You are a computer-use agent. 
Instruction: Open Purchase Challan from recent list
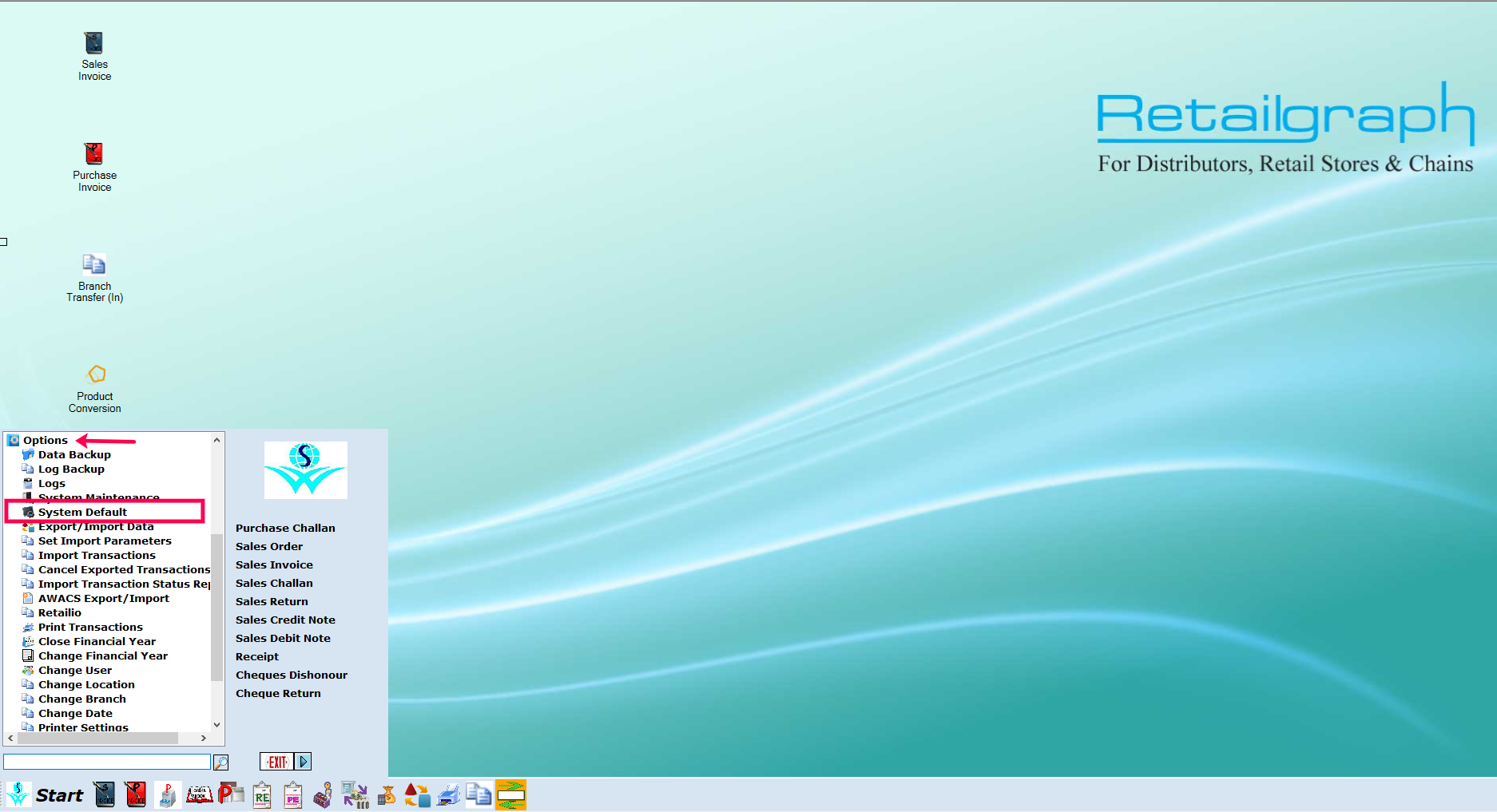click(285, 528)
